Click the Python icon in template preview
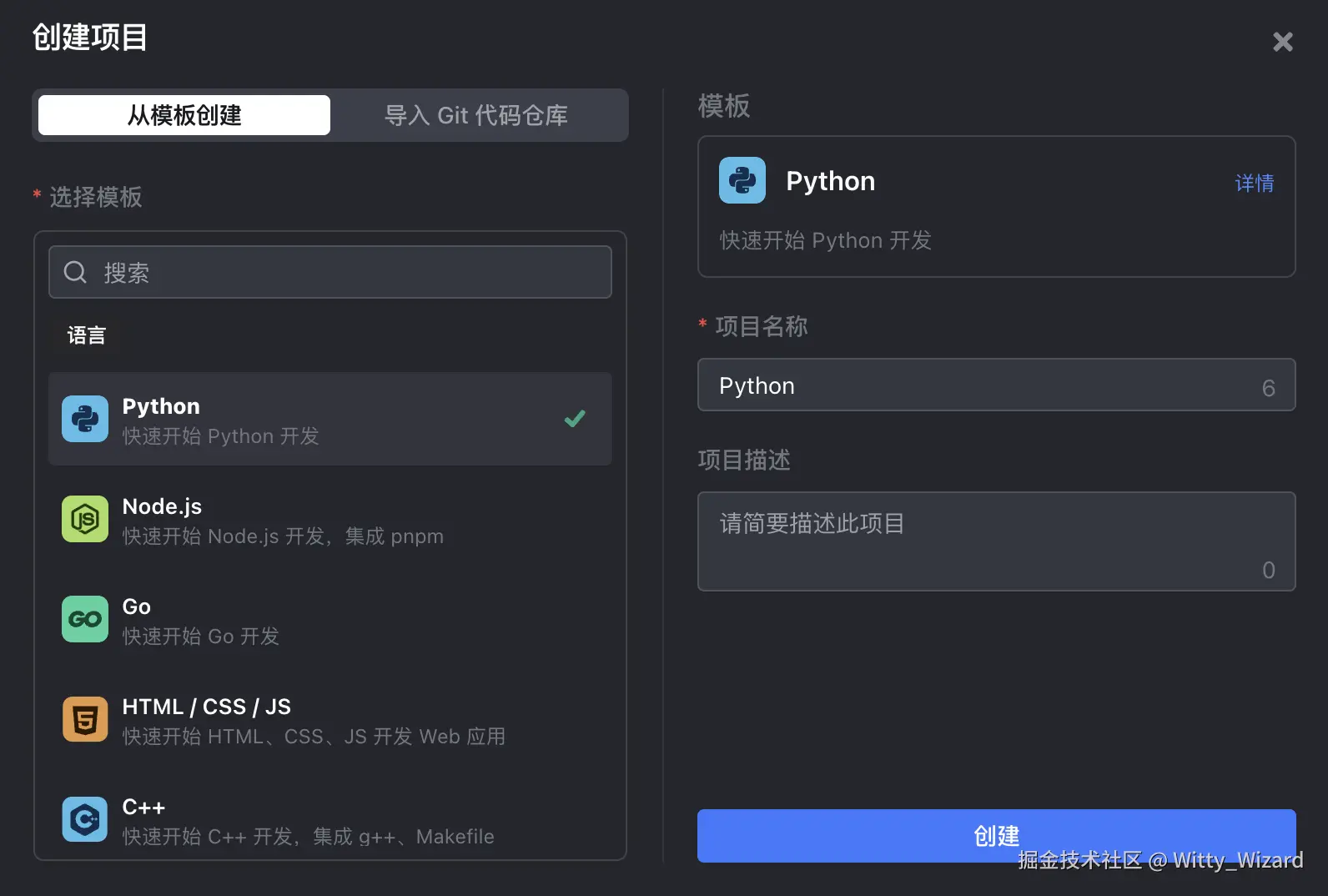This screenshot has width=1328, height=896. click(742, 180)
